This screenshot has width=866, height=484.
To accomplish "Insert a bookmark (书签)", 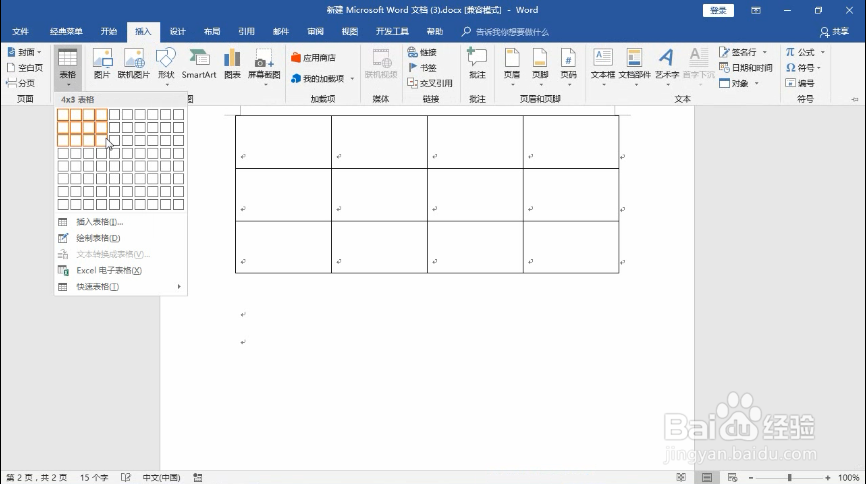I will tap(423, 67).
